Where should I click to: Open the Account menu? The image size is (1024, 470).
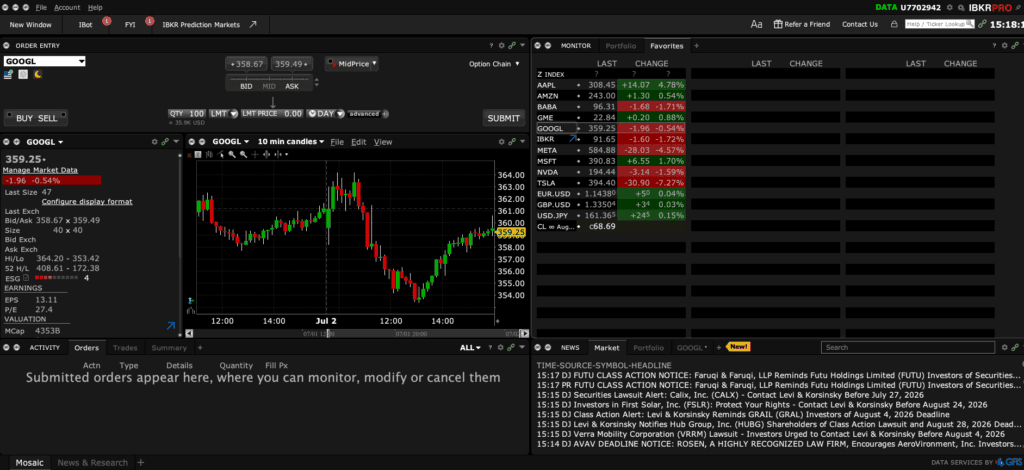coord(67,7)
